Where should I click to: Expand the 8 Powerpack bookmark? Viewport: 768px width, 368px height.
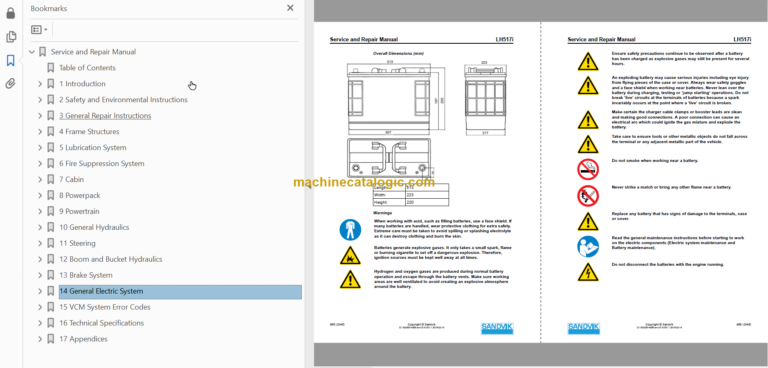tap(40, 196)
